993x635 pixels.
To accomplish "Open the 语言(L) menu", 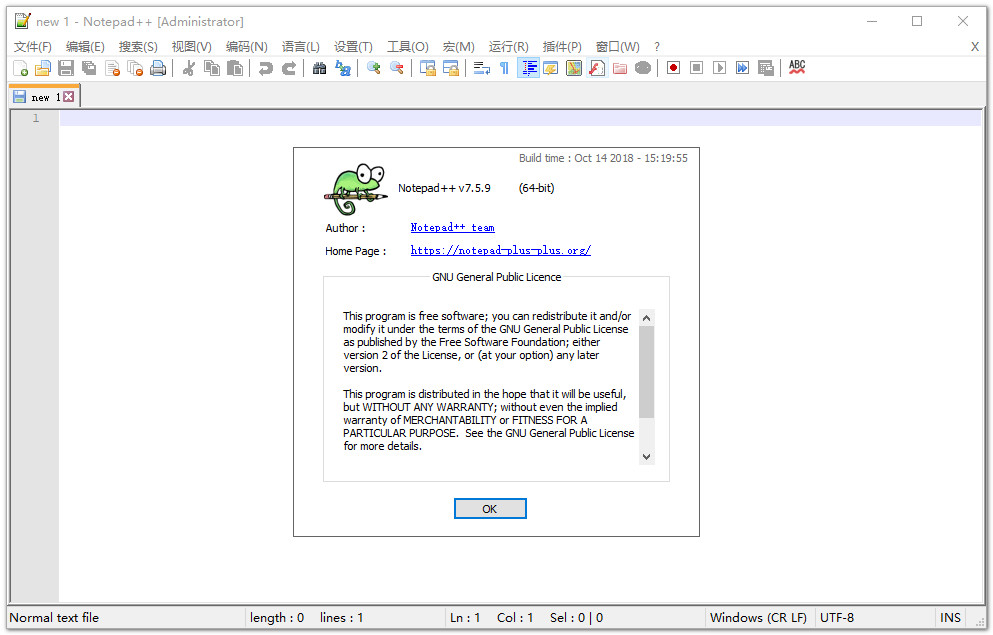I will coord(301,47).
